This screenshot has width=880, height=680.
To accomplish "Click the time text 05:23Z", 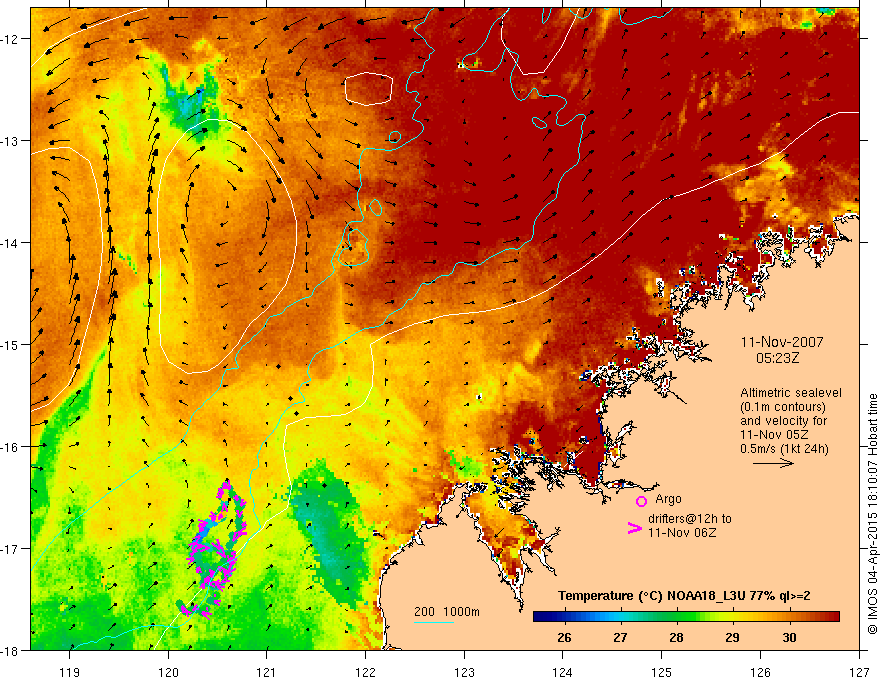I will point(777,358).
